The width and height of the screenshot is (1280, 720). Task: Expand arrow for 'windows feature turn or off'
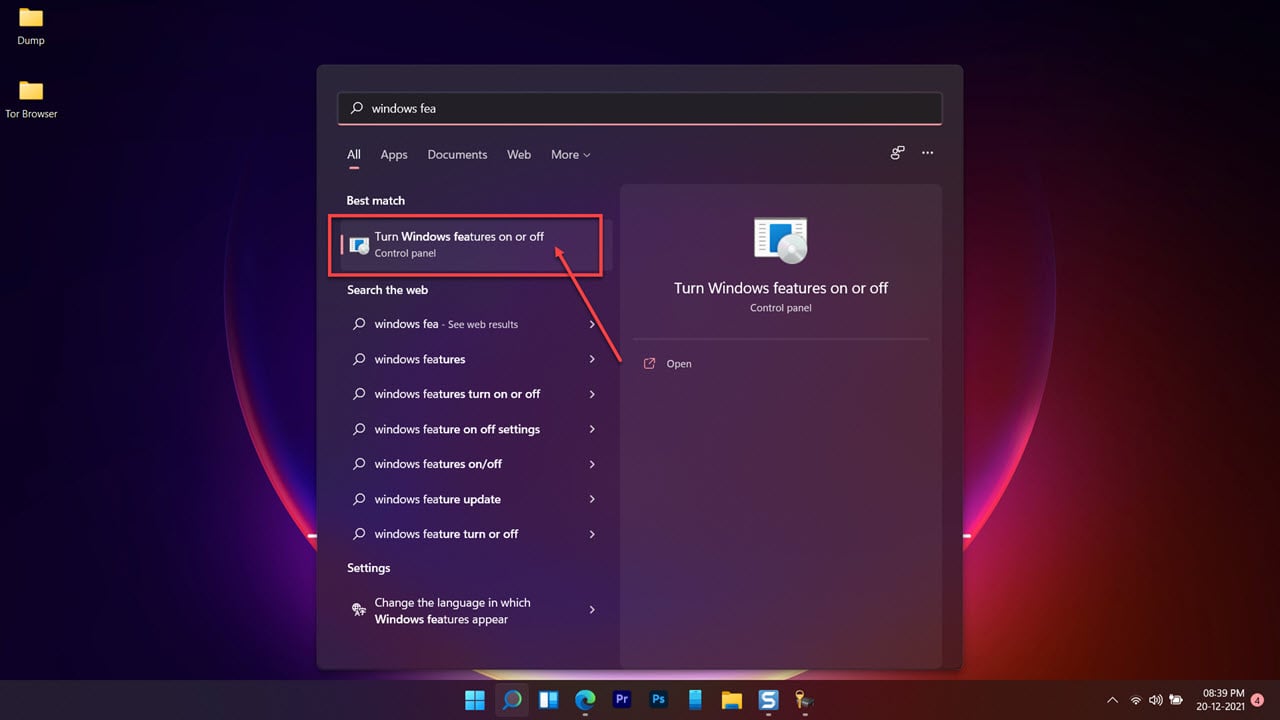592,534
